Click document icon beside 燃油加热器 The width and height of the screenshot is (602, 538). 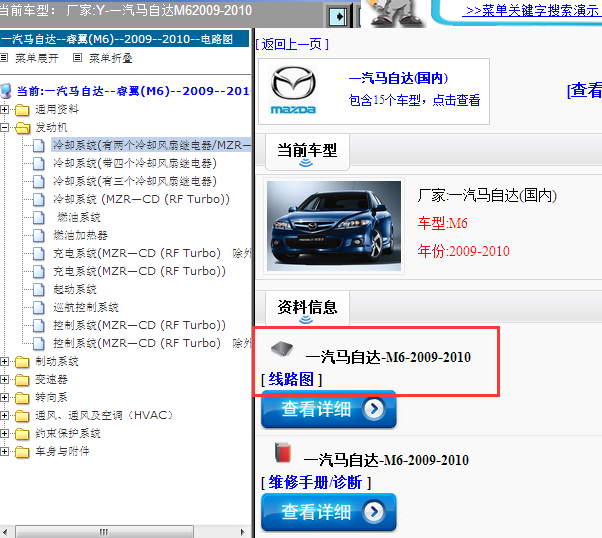pos(39,236)
